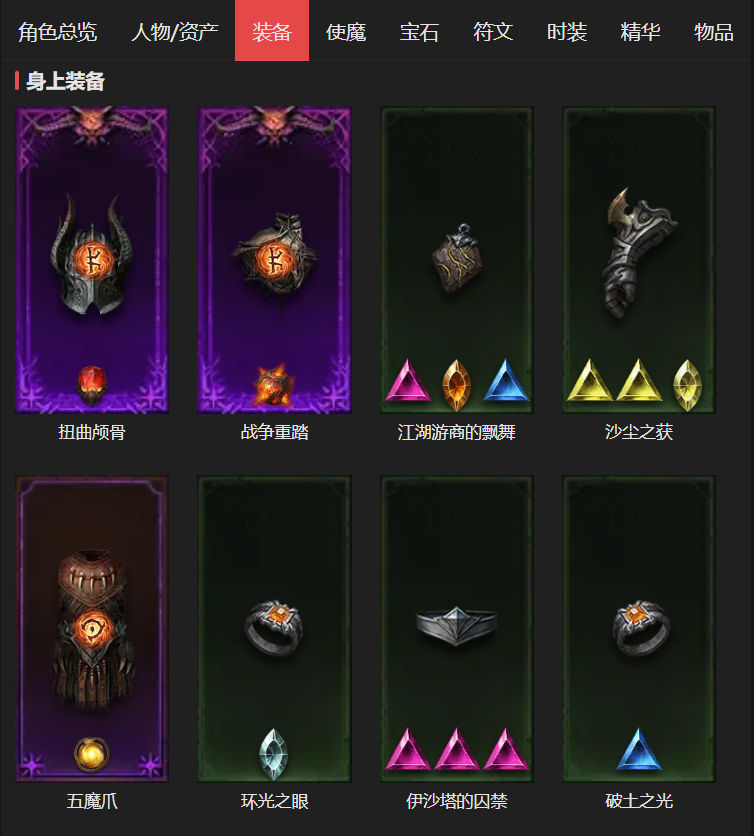Click the 扭曲颅骨 horned helmet icon
The height and width of the screenshot is (836, 754).
coord(92,255)
